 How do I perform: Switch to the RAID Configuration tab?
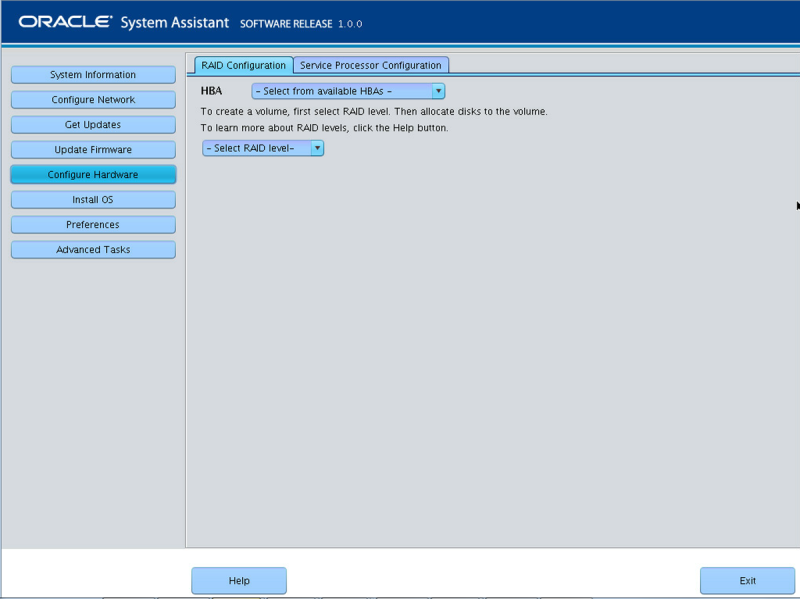(243, 65)
